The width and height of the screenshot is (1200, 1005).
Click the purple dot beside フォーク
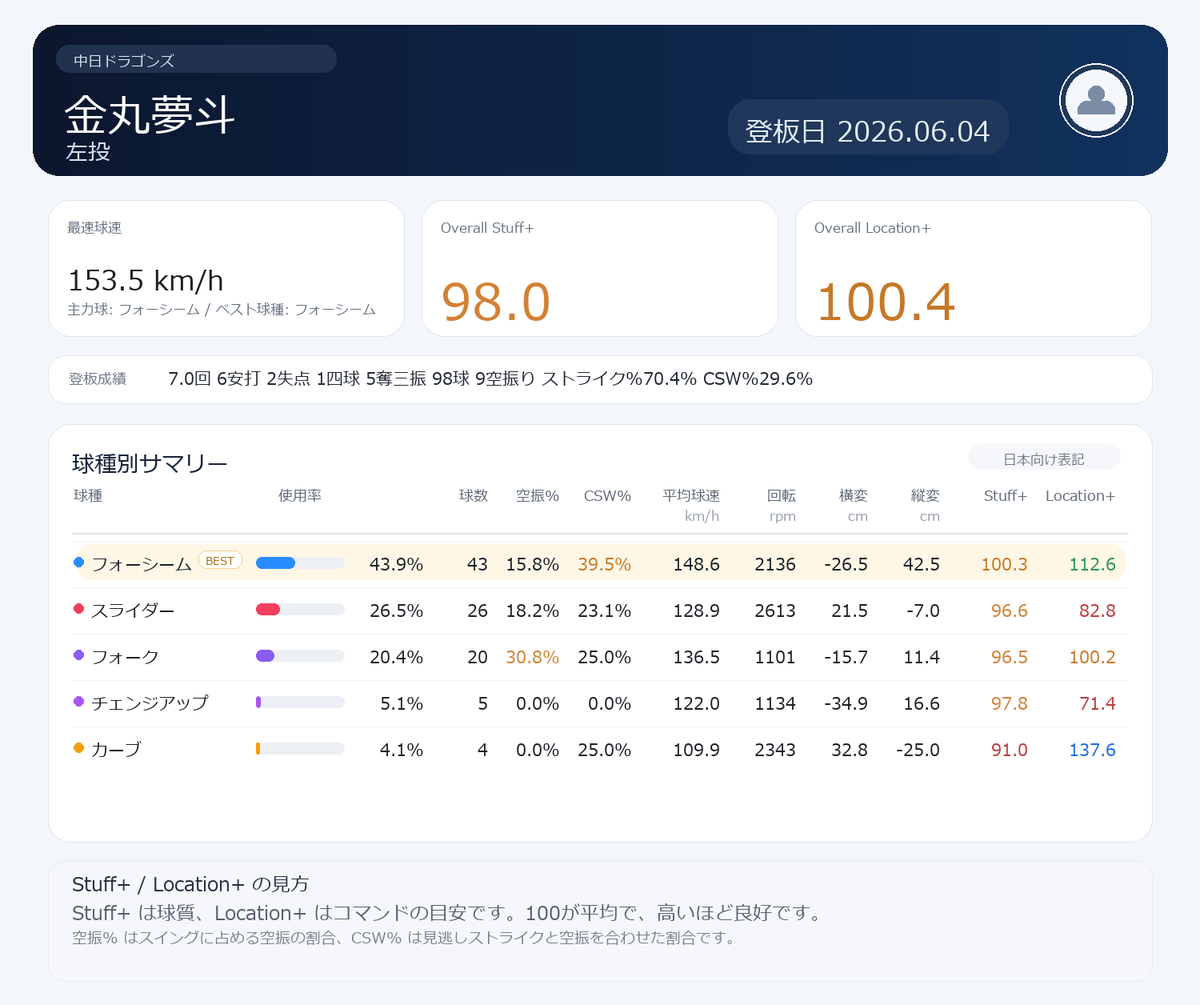pos(79,656)
